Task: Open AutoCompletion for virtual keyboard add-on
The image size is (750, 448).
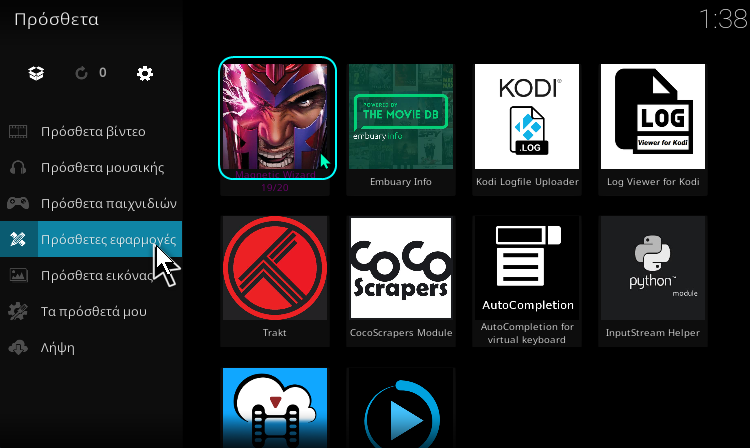Action: (527, 281)
